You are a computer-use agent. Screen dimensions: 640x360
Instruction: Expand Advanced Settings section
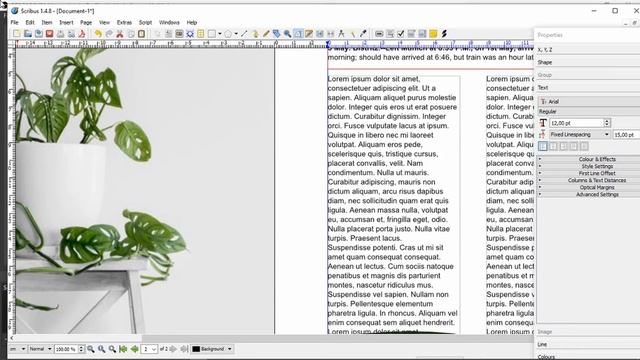(589, 194)
